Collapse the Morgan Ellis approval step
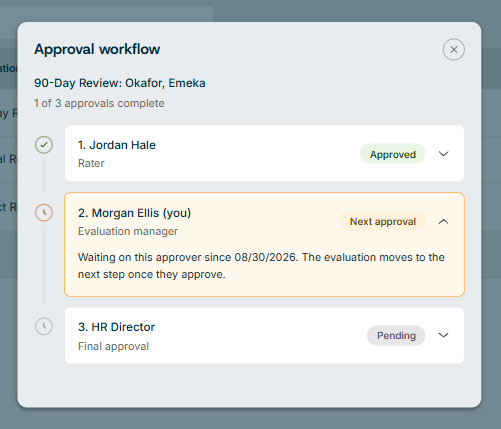The height and width of the screenshot is (429, 501). click(443, 221)
